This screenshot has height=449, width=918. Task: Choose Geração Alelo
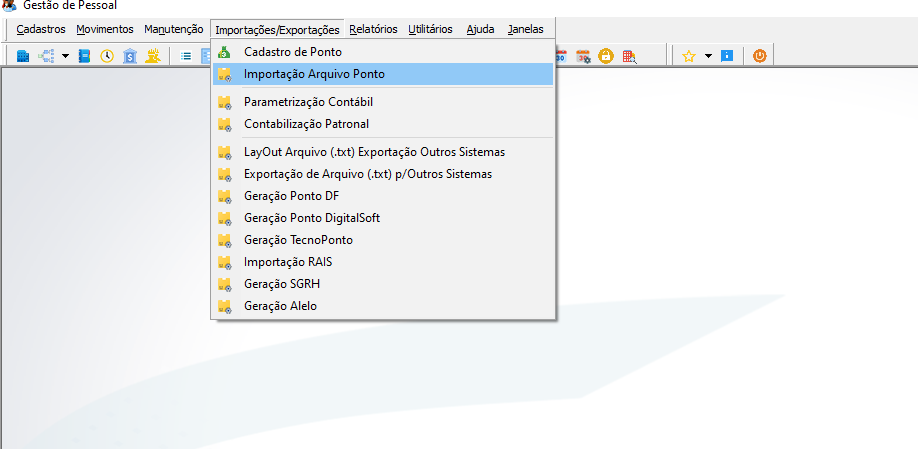click(383, 306)
